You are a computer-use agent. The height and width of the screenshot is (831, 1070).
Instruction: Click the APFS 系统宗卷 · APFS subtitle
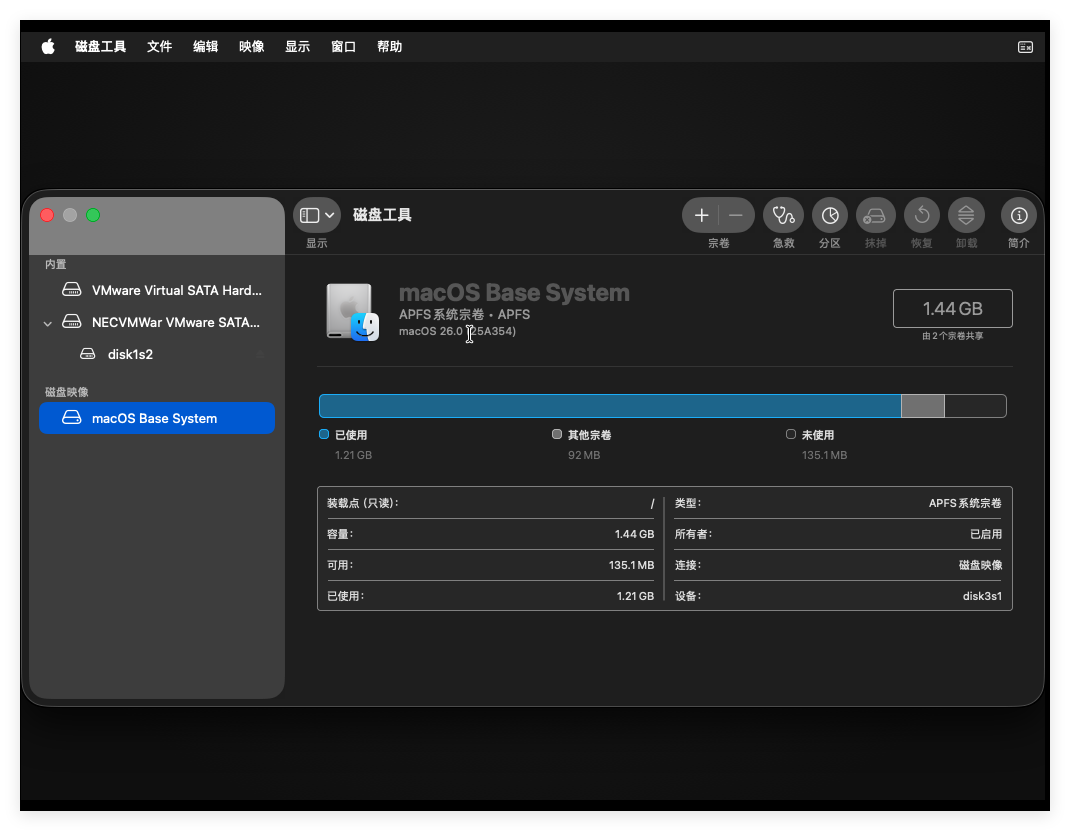[464, 315]
